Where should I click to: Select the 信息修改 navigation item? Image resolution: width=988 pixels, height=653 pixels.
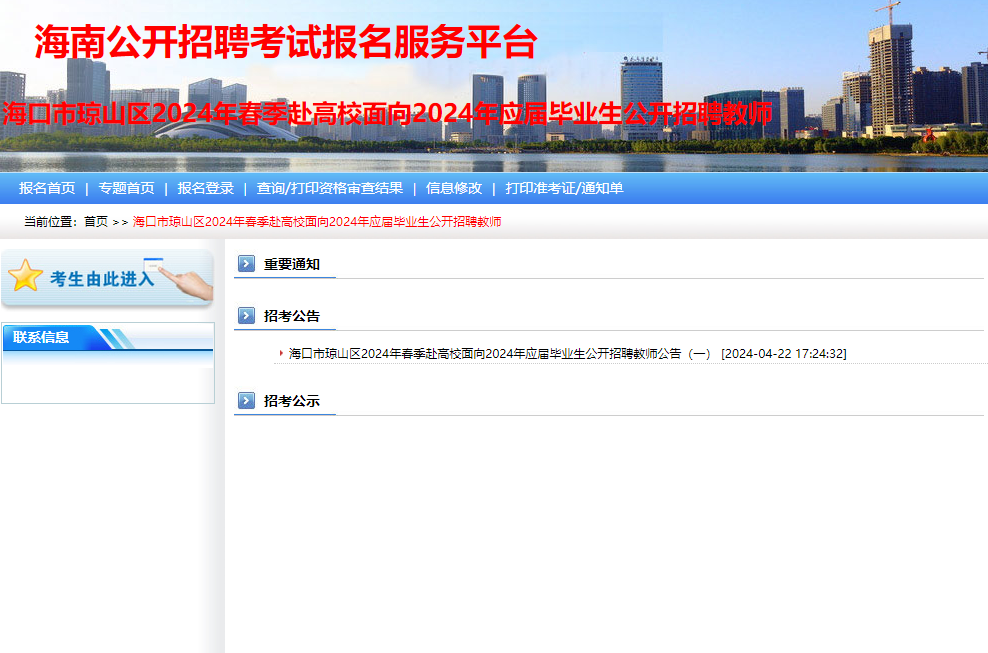(453, 187)
